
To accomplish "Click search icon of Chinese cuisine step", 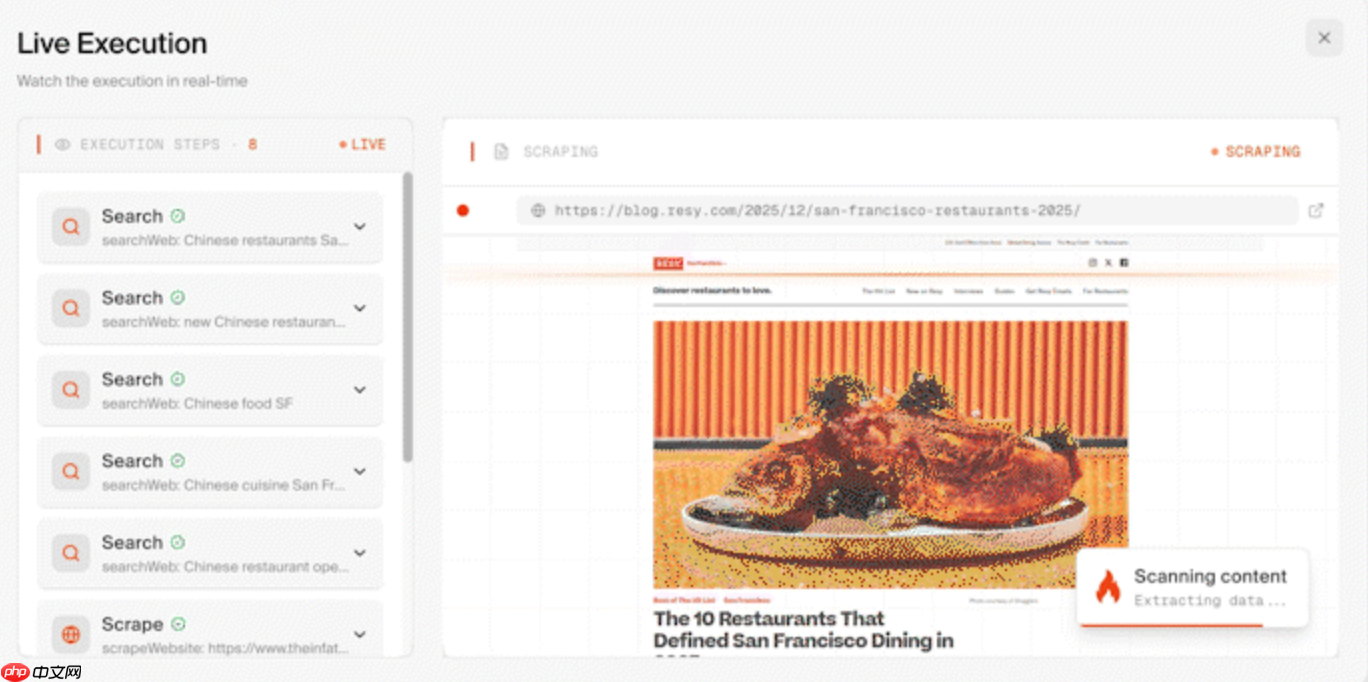I will tap(71, 472).
